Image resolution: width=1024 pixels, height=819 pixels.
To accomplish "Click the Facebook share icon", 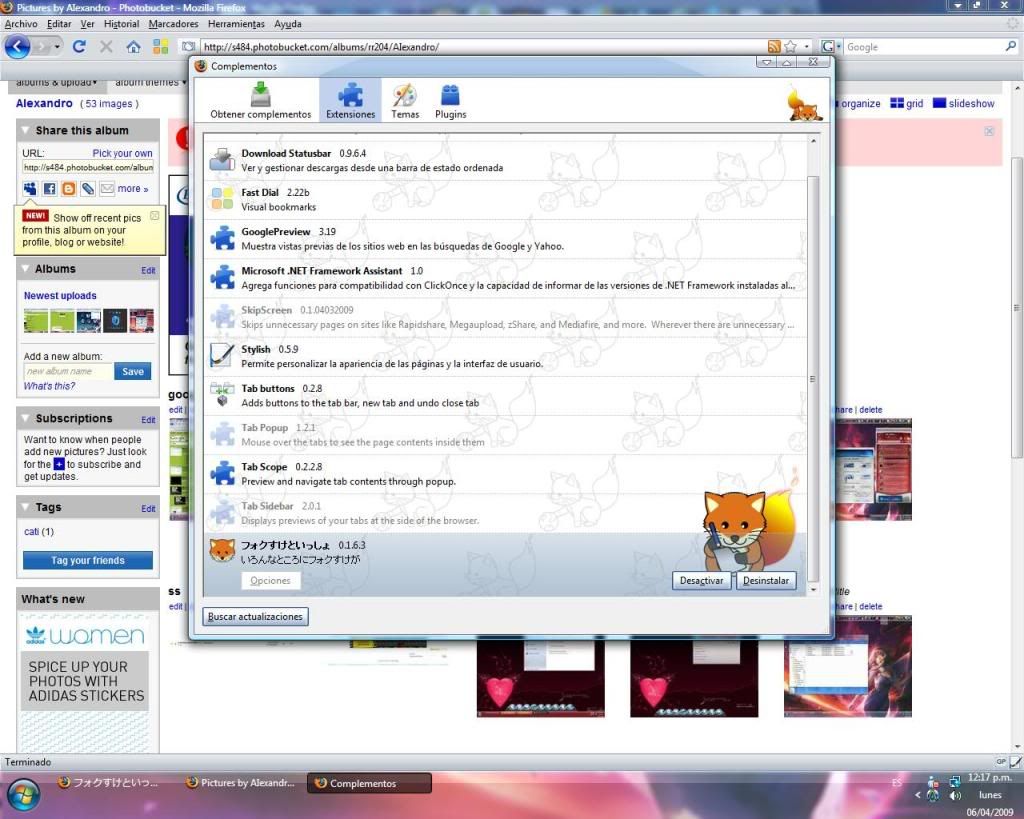I will point(50,189).
